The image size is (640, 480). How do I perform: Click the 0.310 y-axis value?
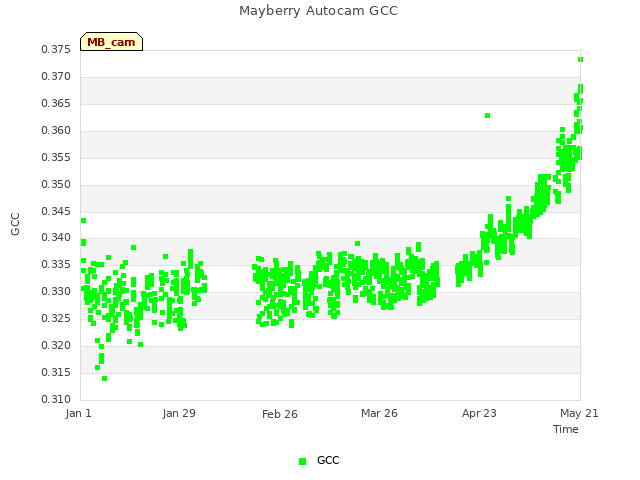click(56, 399)
